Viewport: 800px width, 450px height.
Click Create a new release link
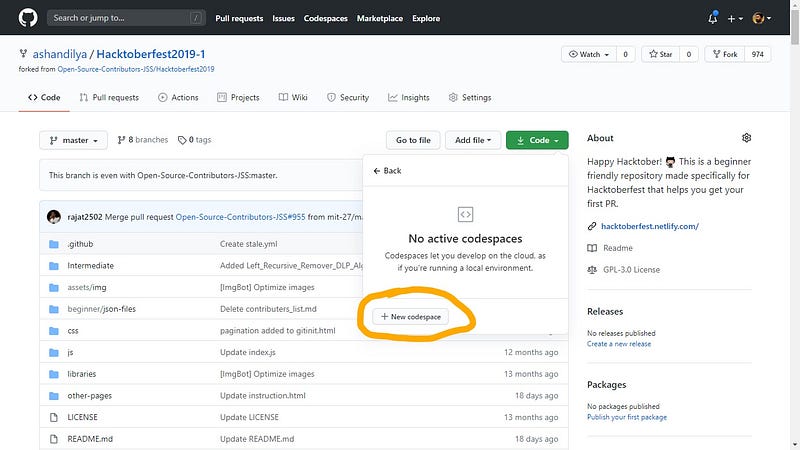pyautogui.click(x=619, y=344)
